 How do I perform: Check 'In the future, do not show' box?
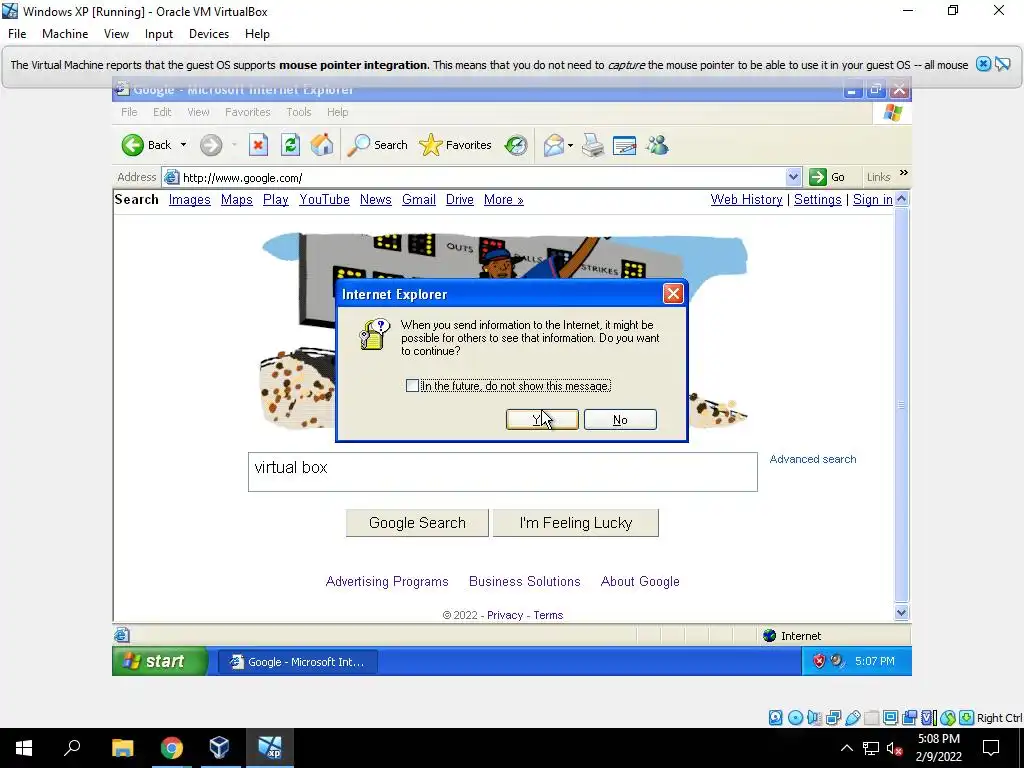coord(412,386)
